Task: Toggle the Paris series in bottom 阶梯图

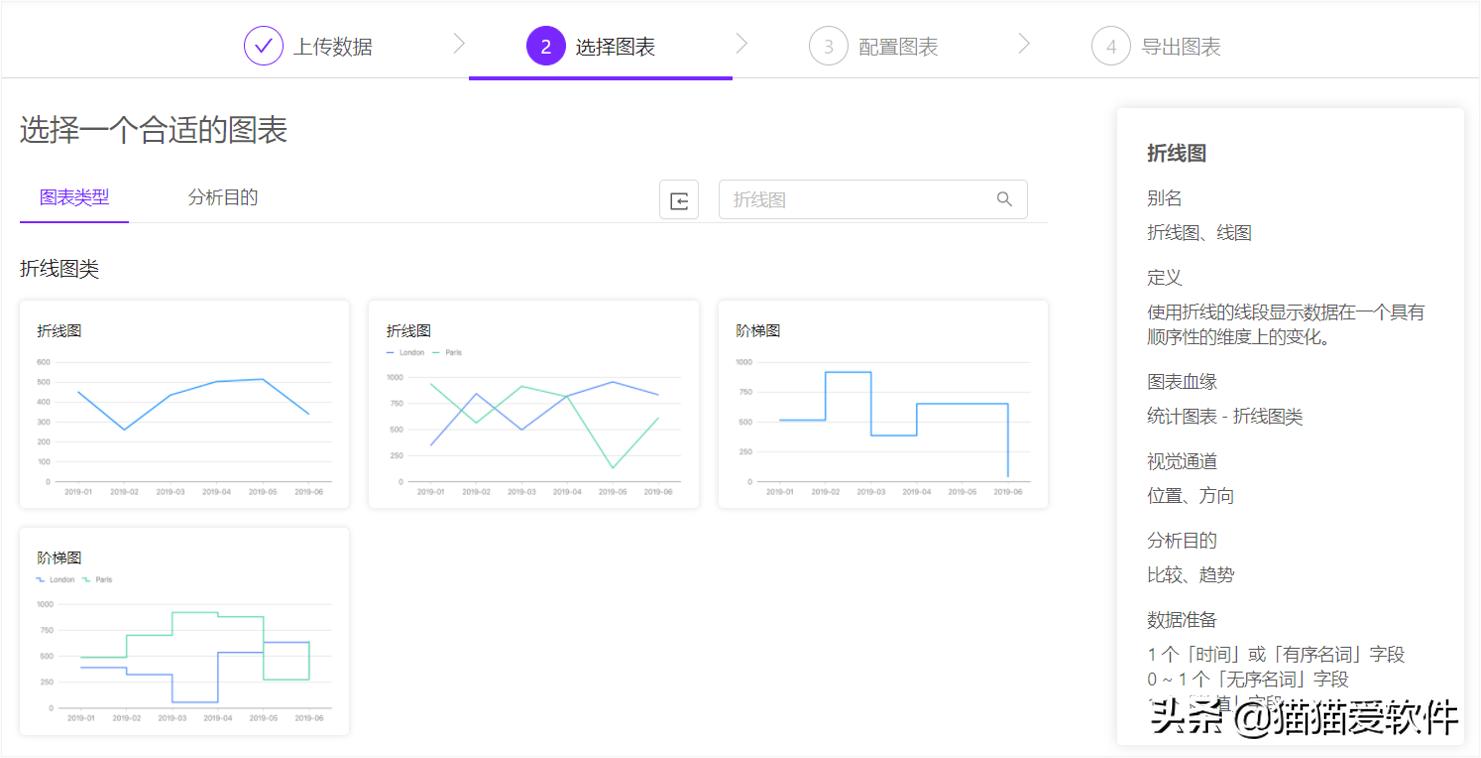Action: coord(87,579)
